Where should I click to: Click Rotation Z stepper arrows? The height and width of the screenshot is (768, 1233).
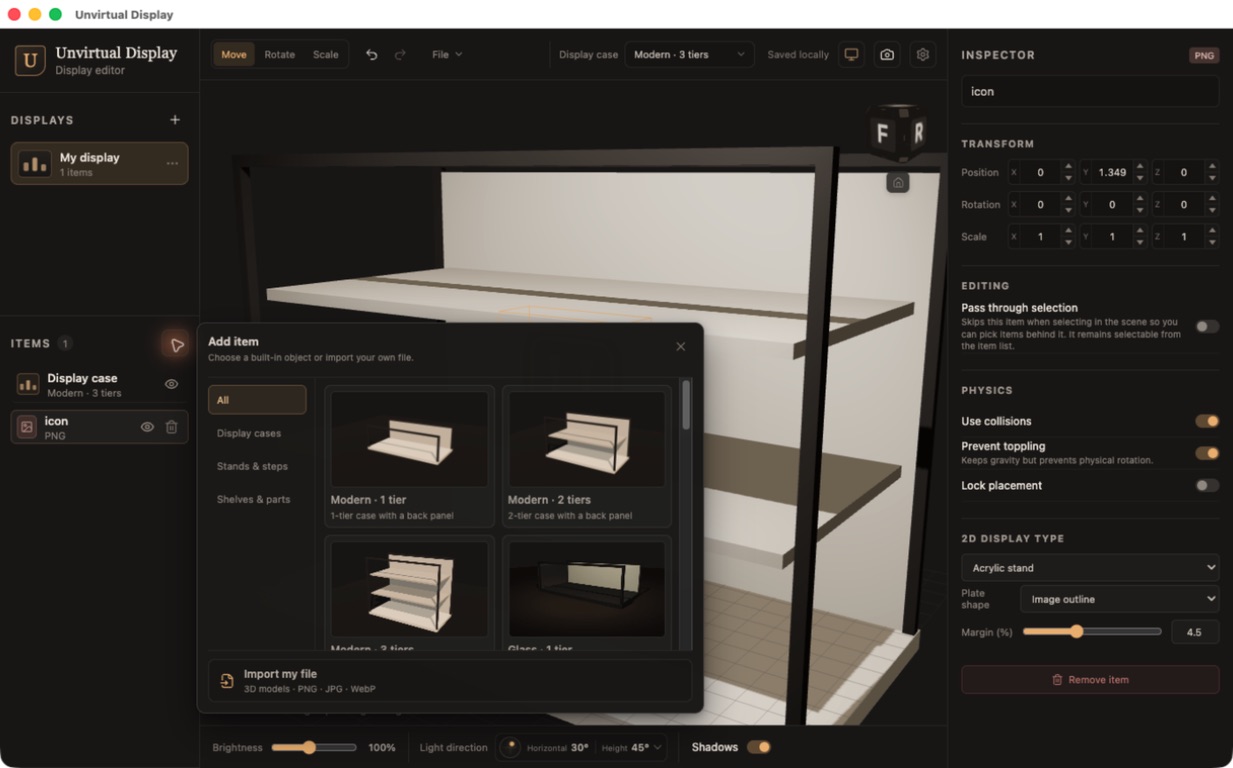coord(1212,204)
